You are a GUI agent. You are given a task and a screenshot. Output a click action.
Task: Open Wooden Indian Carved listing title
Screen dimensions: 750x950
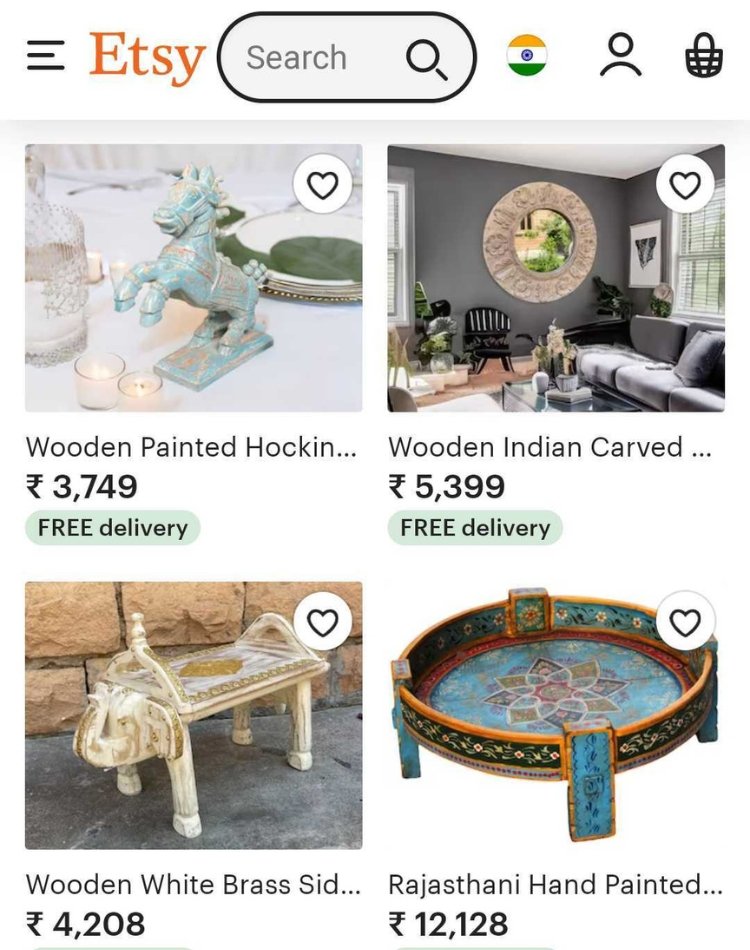click(550, 447)
